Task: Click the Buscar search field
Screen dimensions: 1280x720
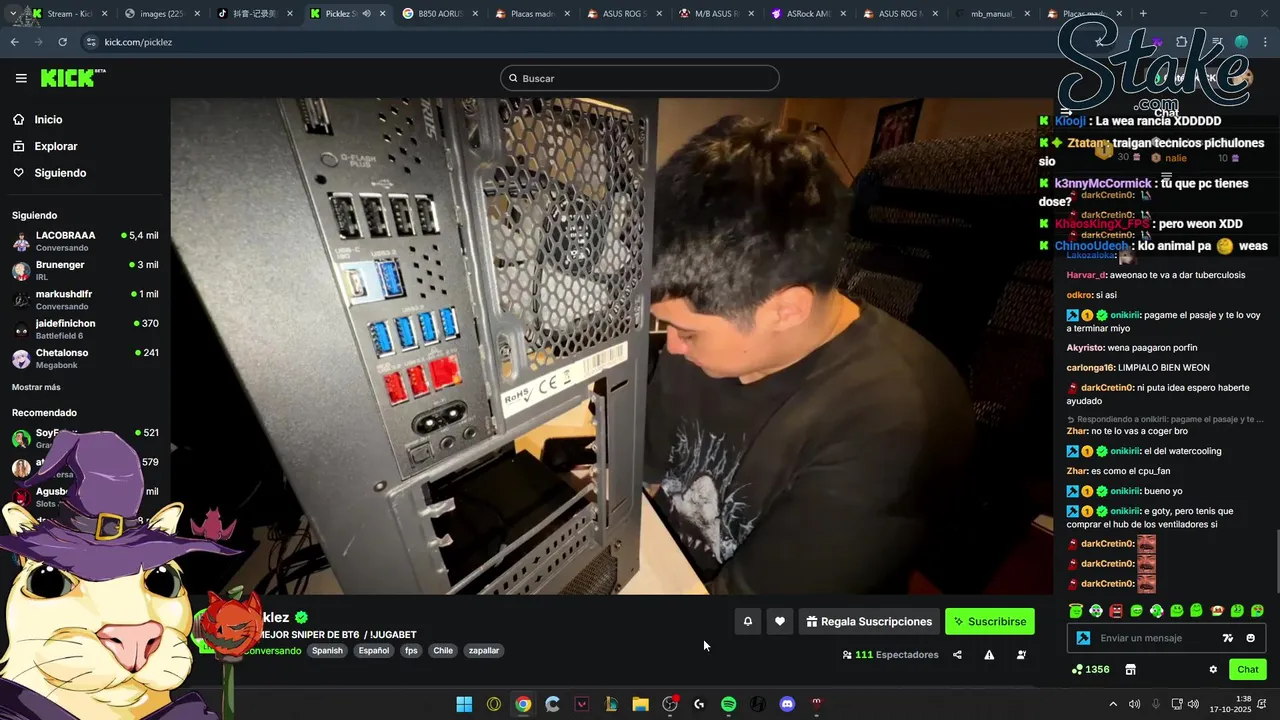Action: [640, 78]
